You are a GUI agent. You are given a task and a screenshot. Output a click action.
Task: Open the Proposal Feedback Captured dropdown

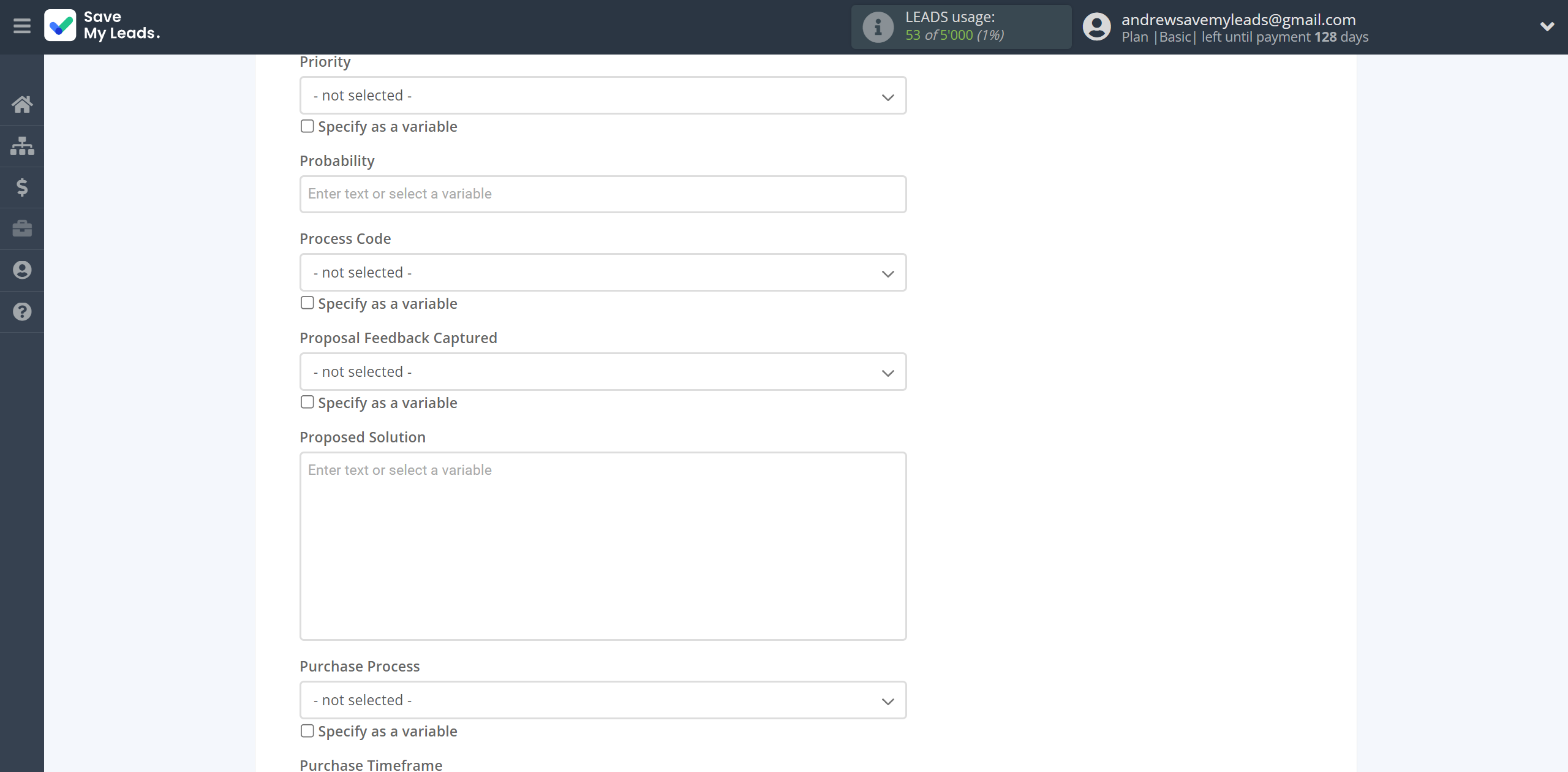(603, 372)
